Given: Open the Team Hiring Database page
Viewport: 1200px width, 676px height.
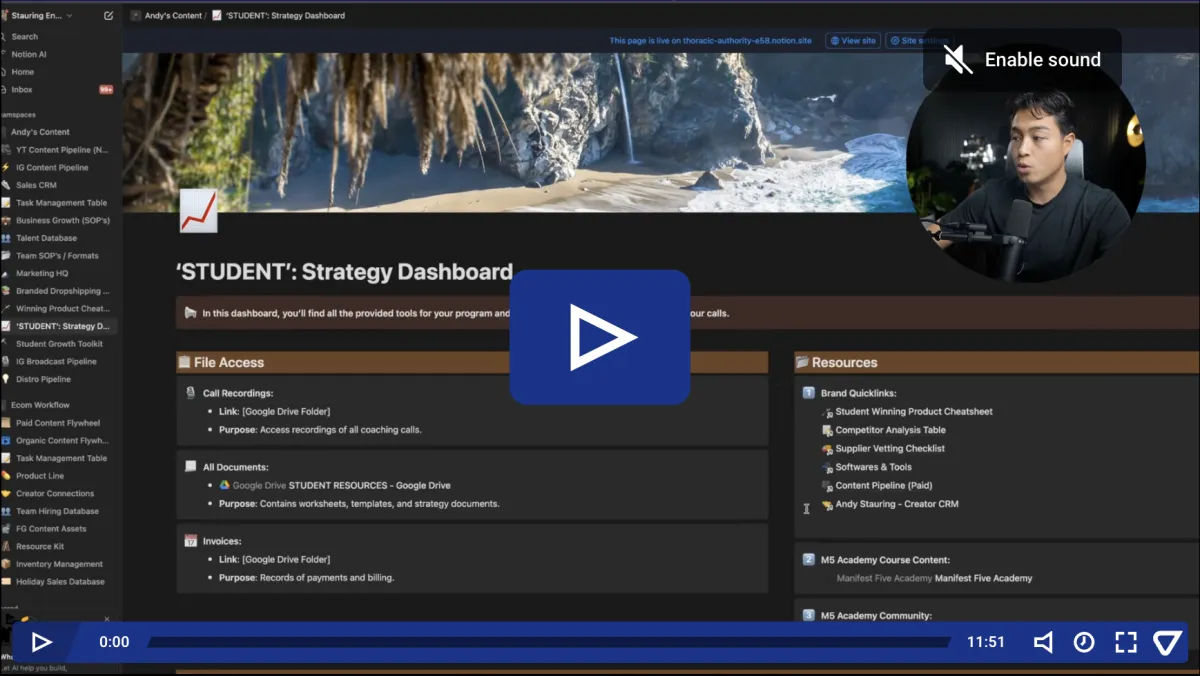Looking at the screenshot, I should [x=58, y=511].
